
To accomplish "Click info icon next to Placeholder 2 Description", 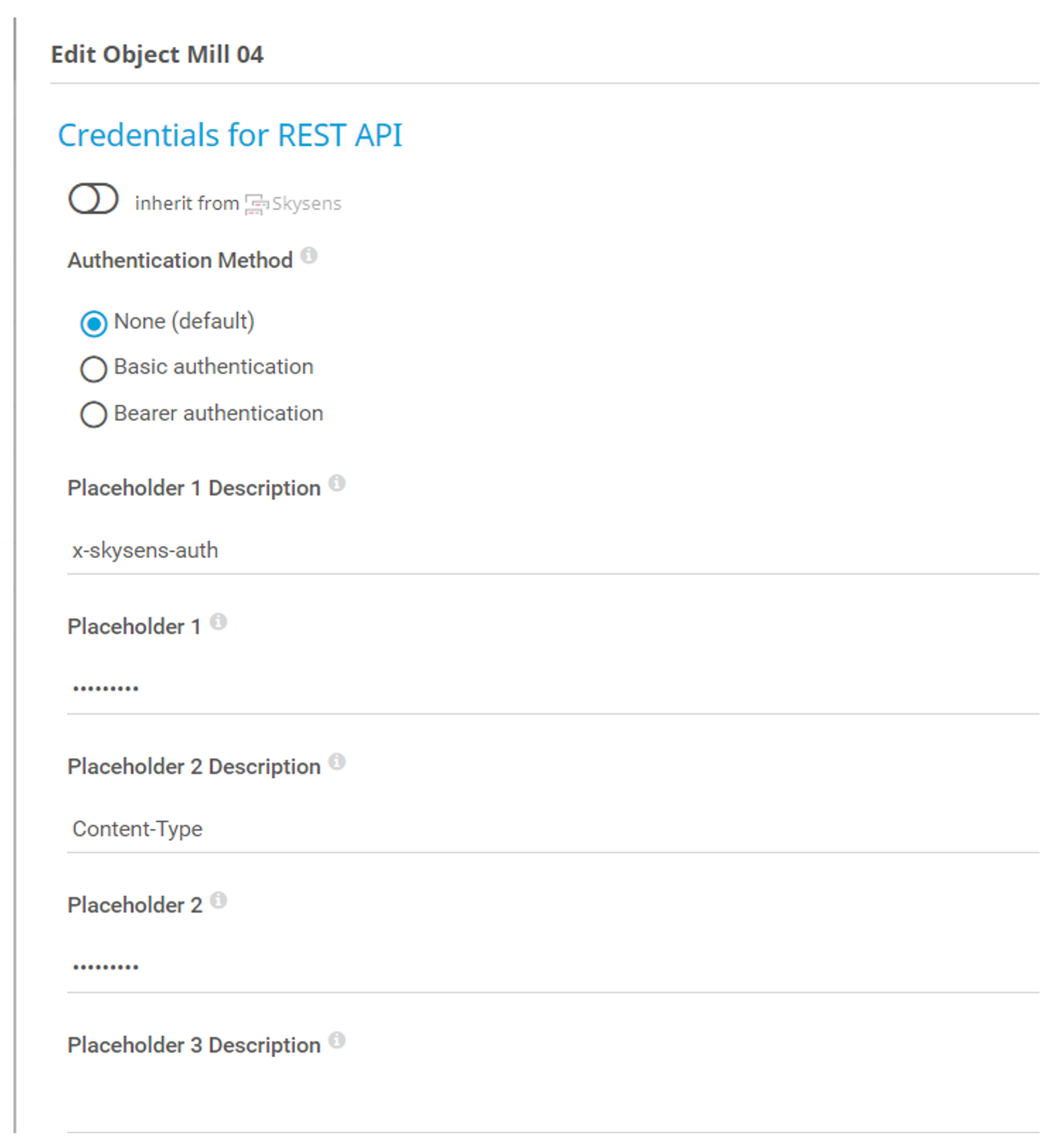I will point(337,762).
